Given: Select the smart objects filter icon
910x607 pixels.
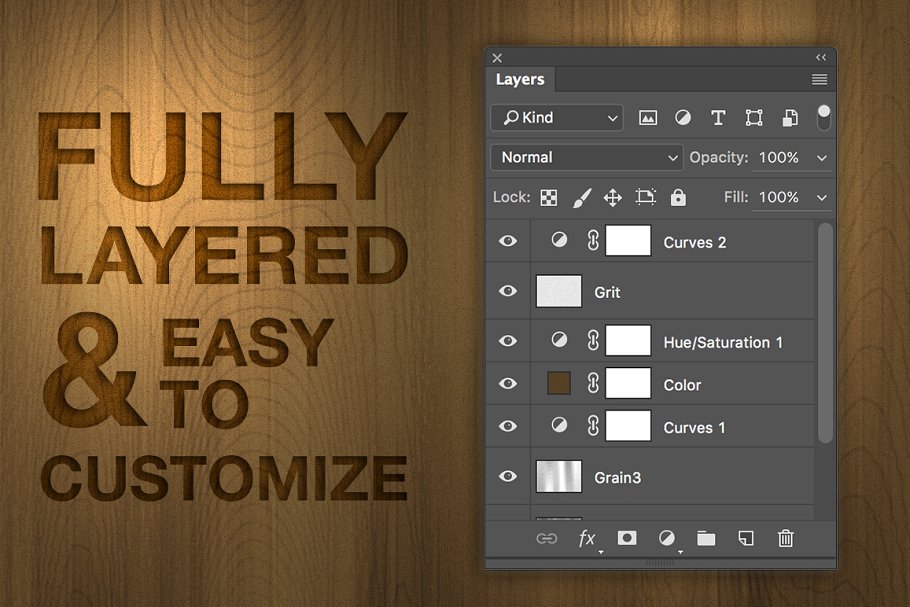Looking at the screenshot, I should 789,117.
